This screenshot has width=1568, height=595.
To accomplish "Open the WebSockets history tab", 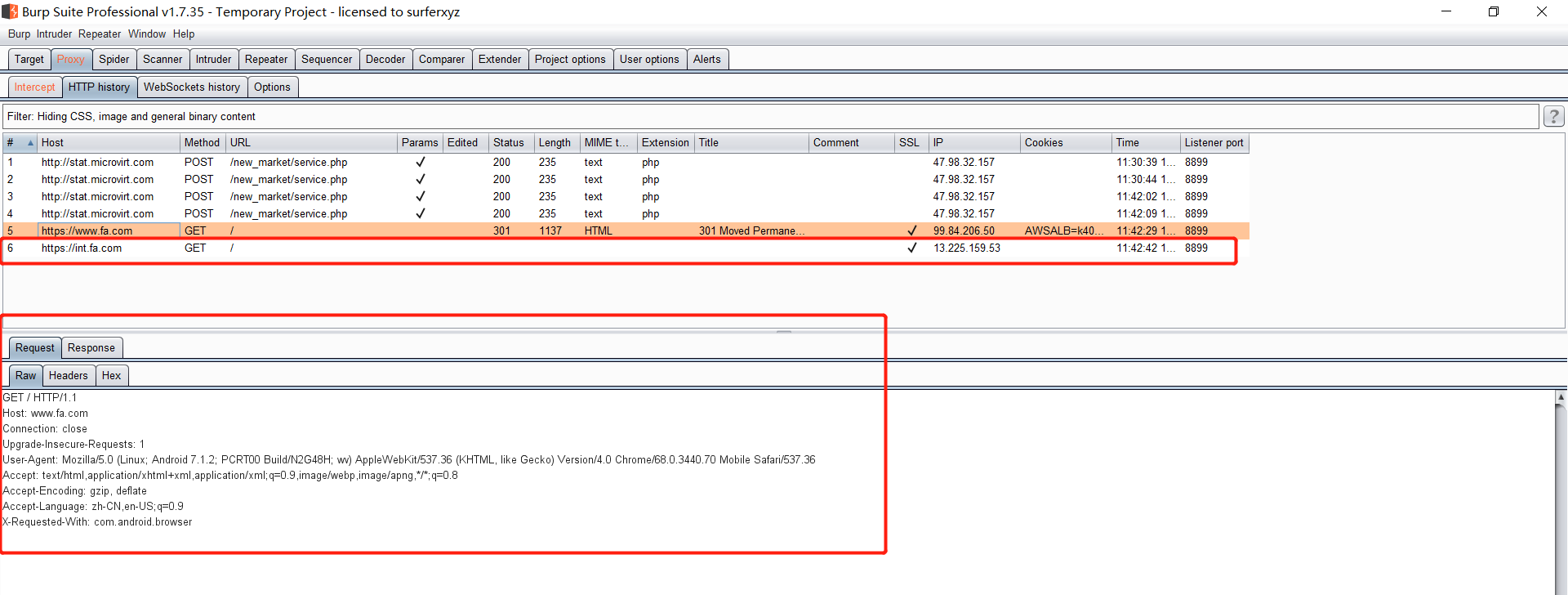I will point(192,87).
